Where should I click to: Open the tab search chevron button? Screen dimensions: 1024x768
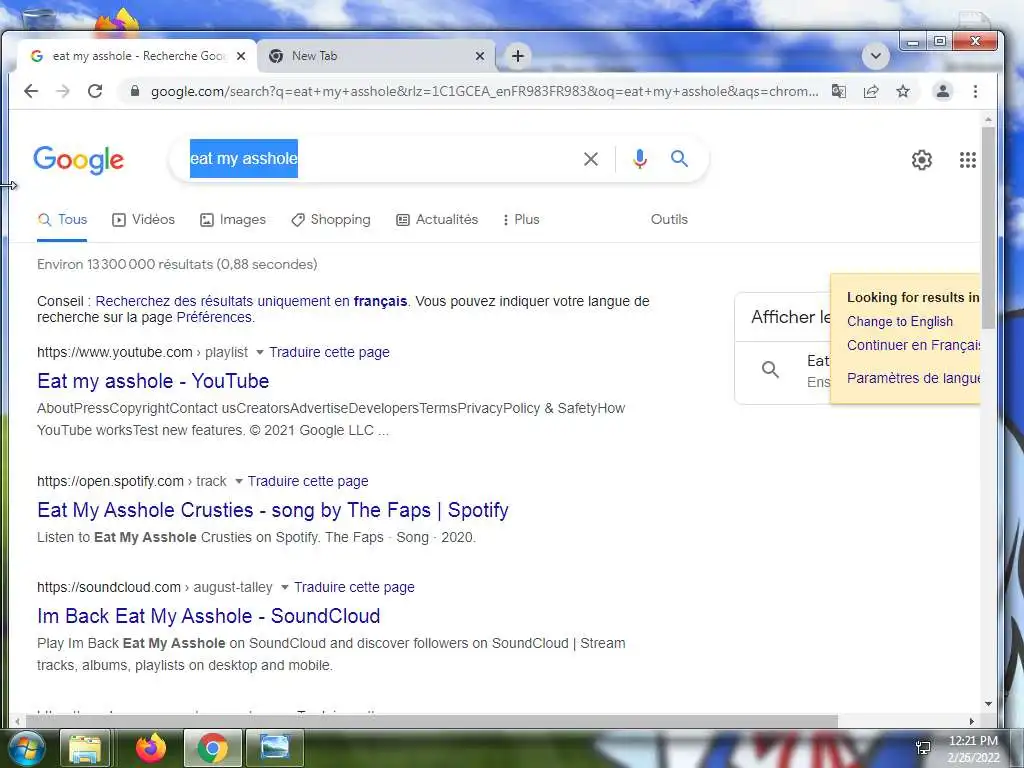[x=876, y=56]
